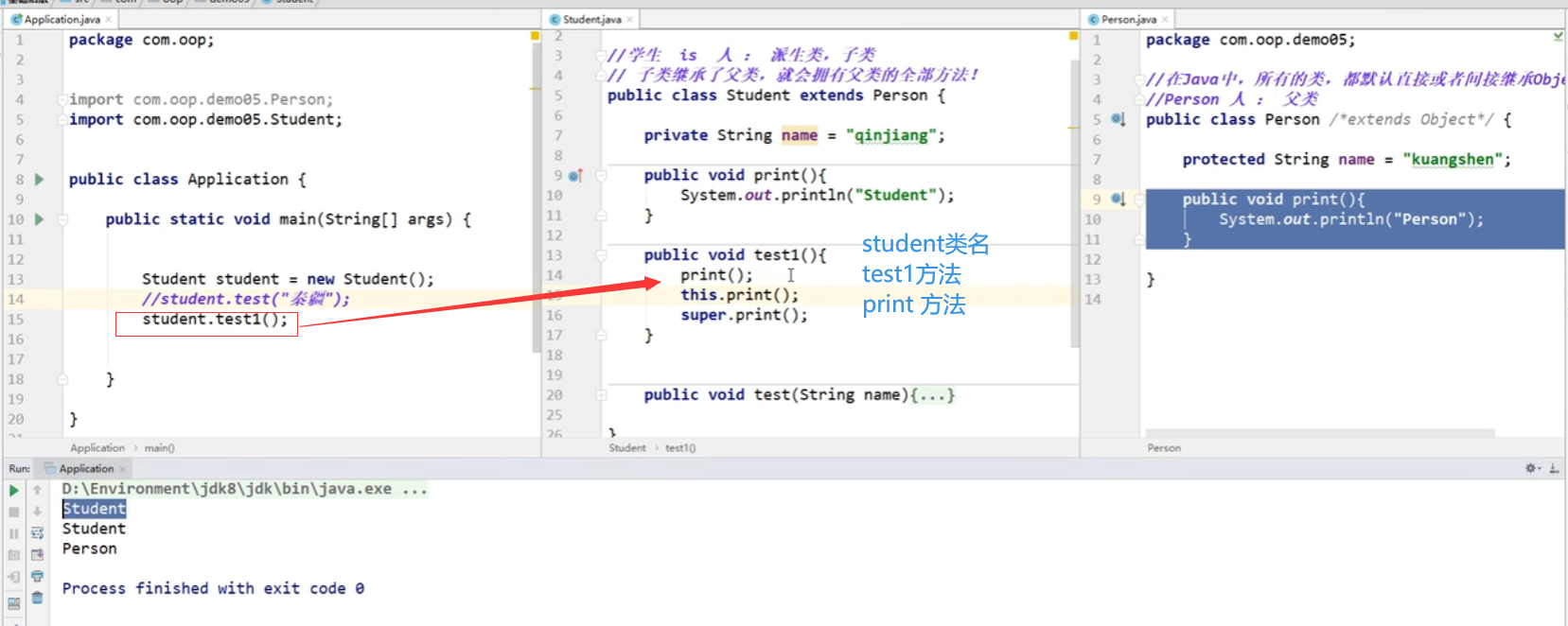
Task: Collapse comment fold marker in Person.java line 3
Action: click(x=1139, y=79)
